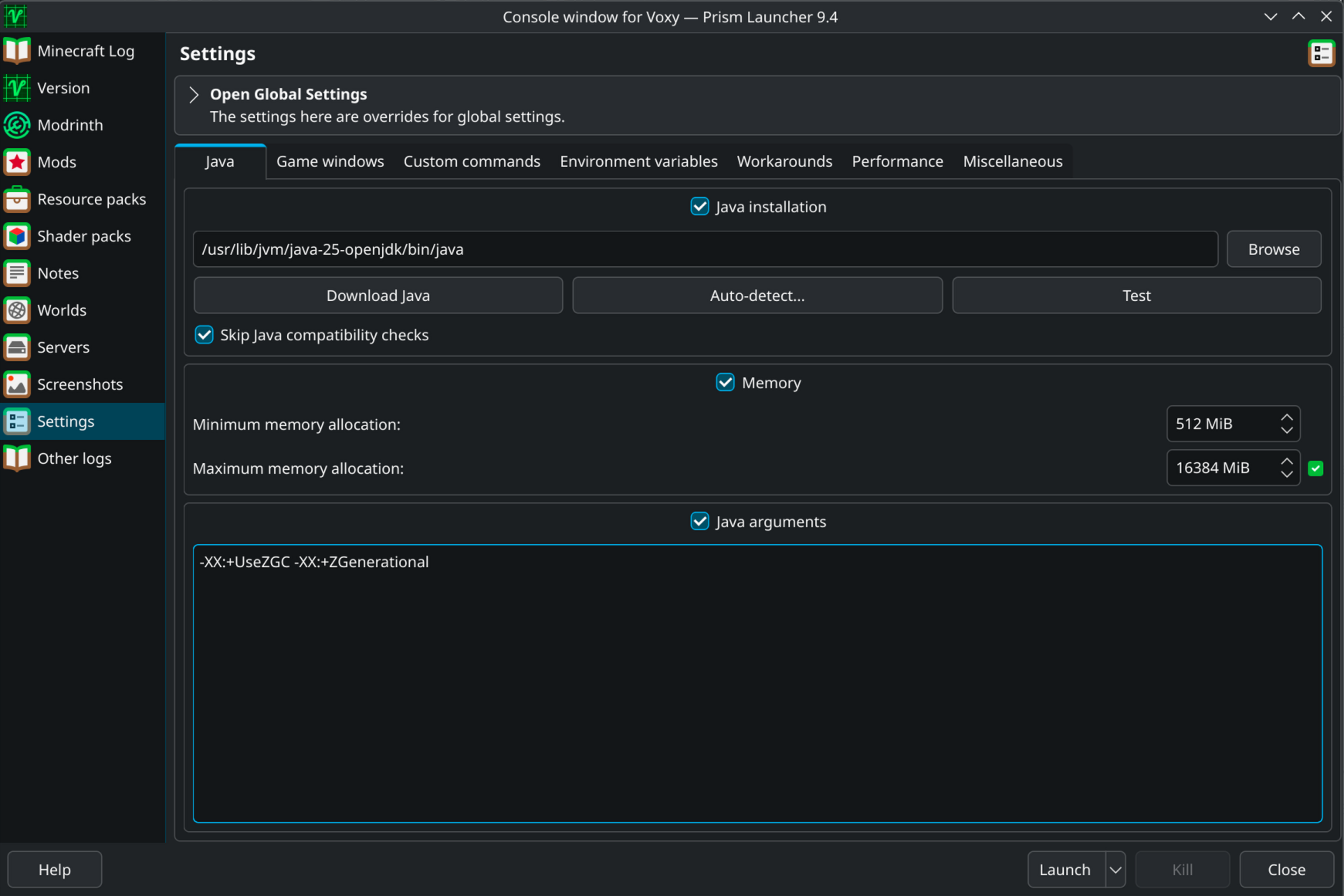The height and width of the screenshot is (896, 1344).
Task: Toggle Skip Java compatibility checks
Action: tap(205, 335)
